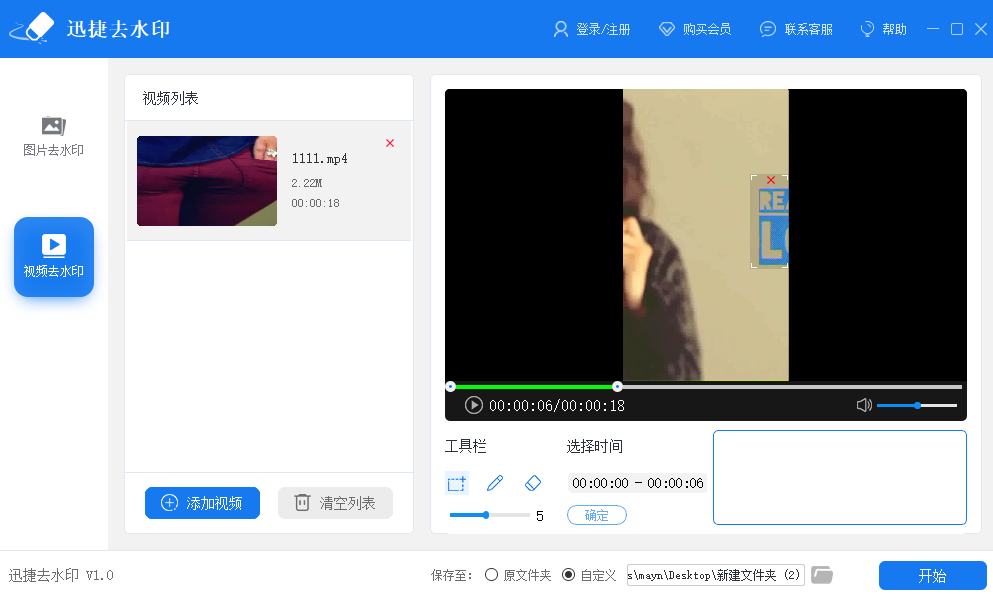
Task: Select the rectangle selection tool
Action: point(457,484)
